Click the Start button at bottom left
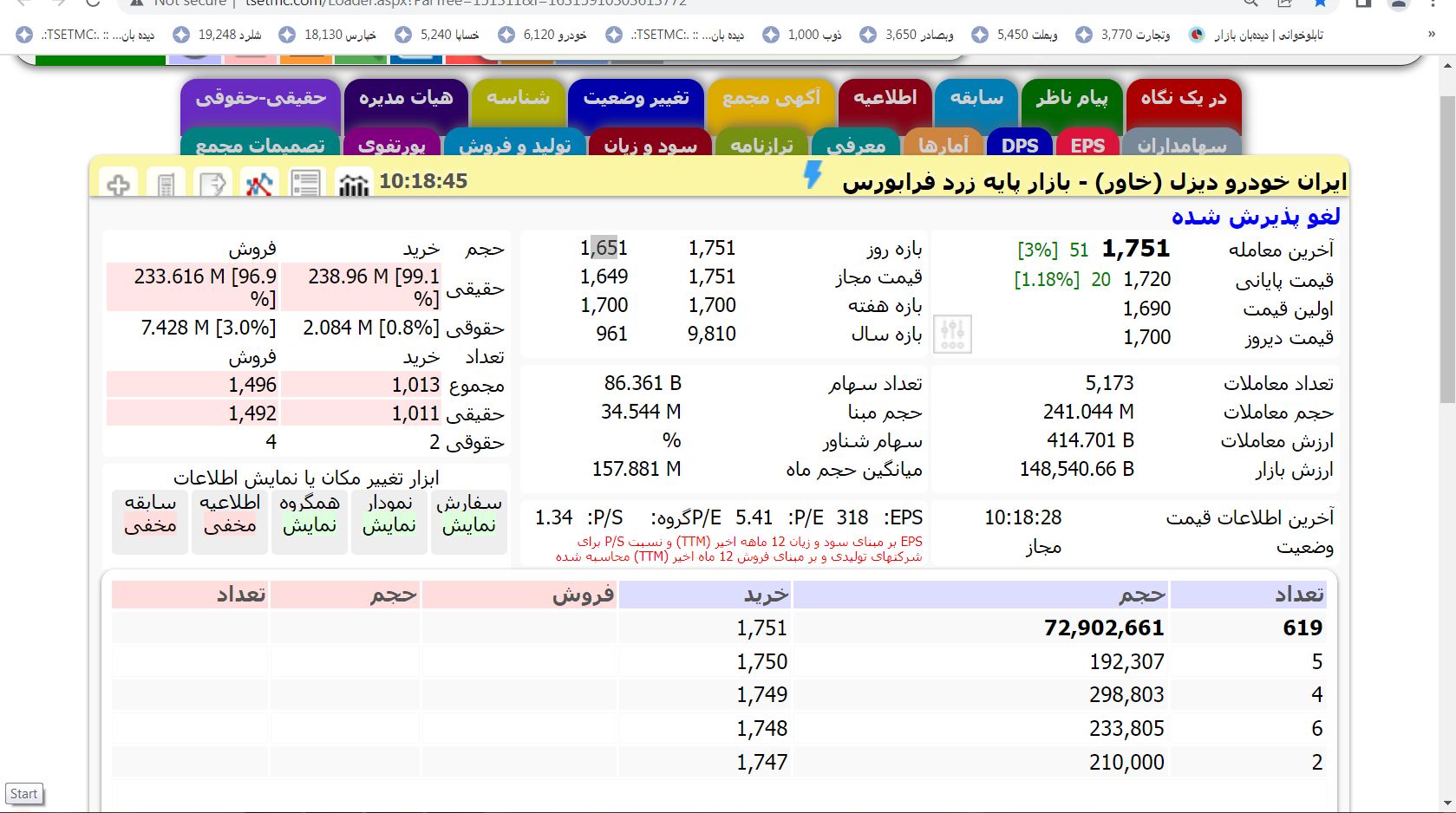Screen dimensions: 1456x813 click(x=23, y=794)
